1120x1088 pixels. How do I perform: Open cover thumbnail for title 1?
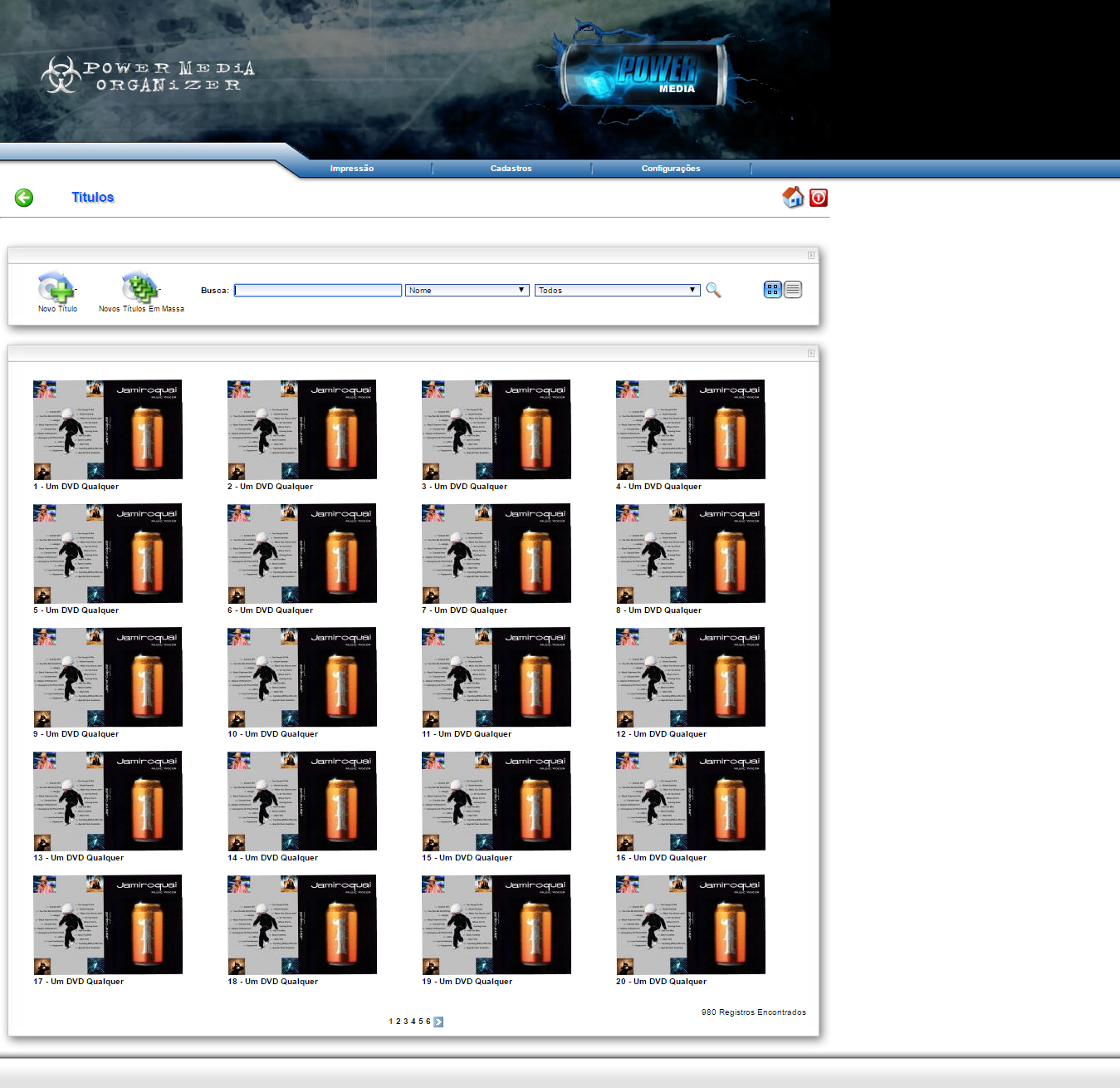tap(108, 429)
